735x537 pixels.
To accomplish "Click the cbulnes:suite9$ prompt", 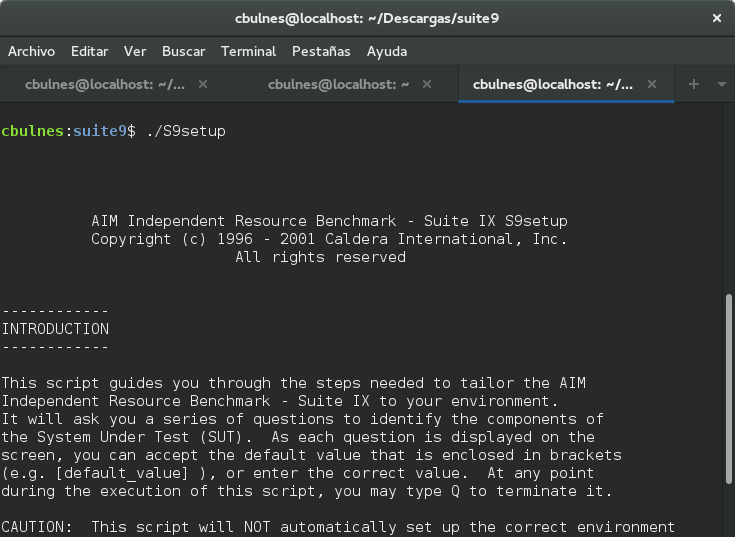I will pos(68,131).
